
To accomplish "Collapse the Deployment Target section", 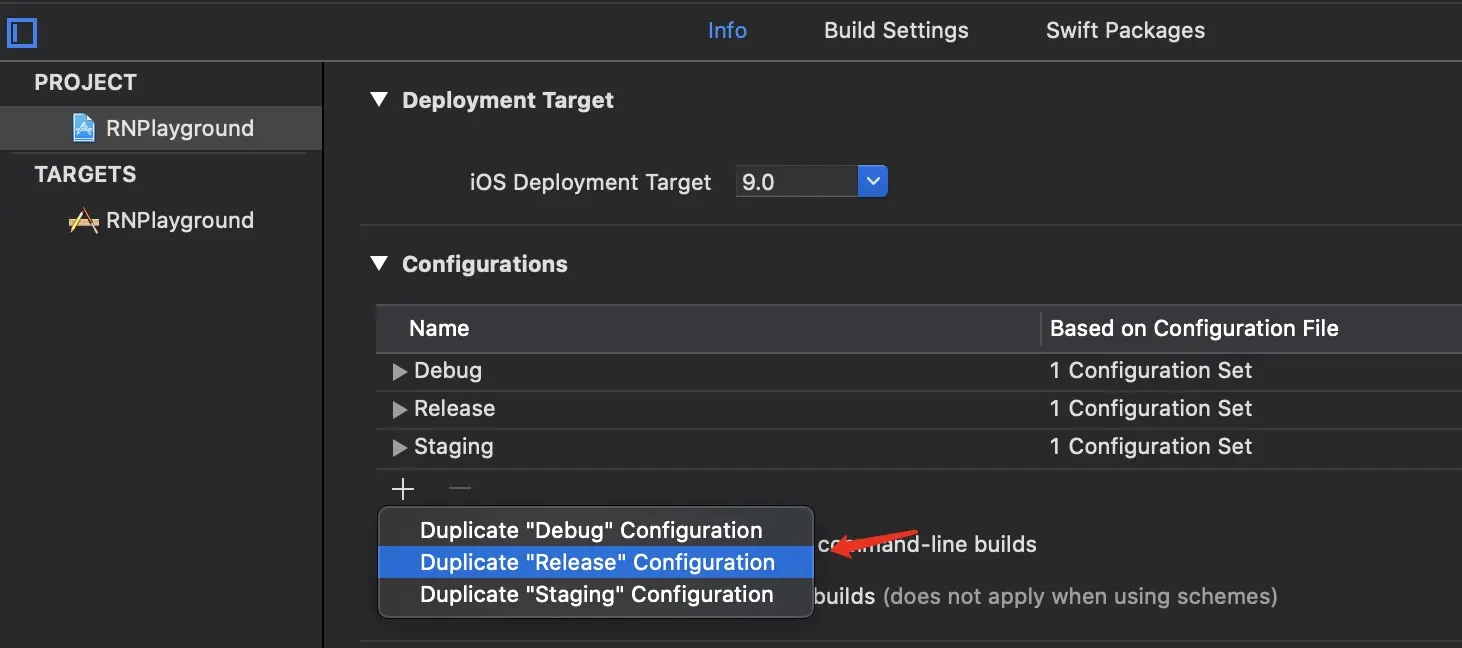I will point(378,99).
